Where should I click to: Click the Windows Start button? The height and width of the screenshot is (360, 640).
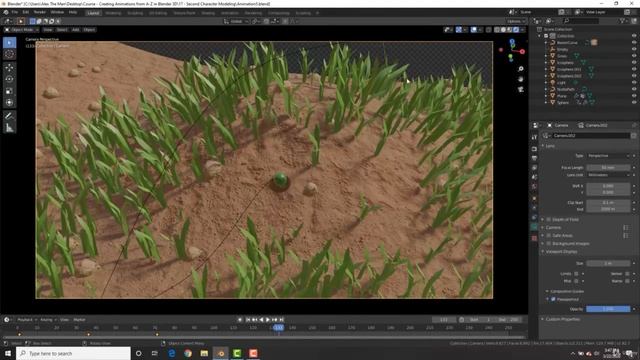[8, 353]
